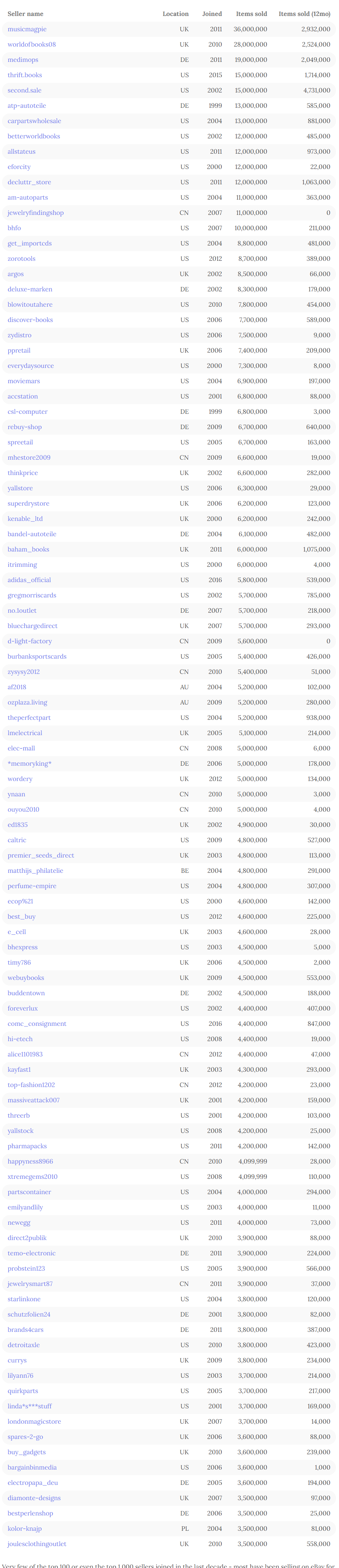This screenshot has height=1568, width=339.
Task: Open matthijs_philatelie seller link
Action: click(35, 870)
